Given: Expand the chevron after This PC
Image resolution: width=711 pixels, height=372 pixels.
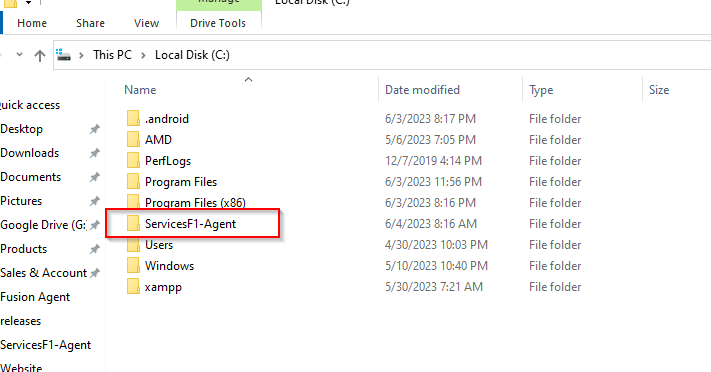Looking at the screenshot, I should [x=143, y=55].
